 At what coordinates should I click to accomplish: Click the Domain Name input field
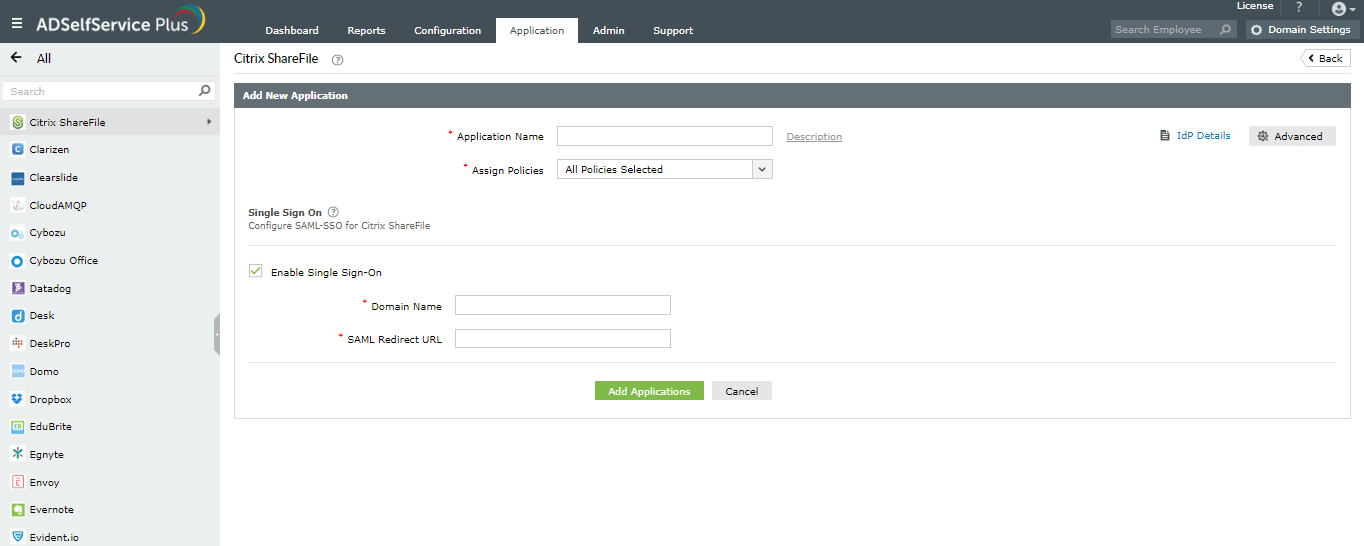click(563, 305)
